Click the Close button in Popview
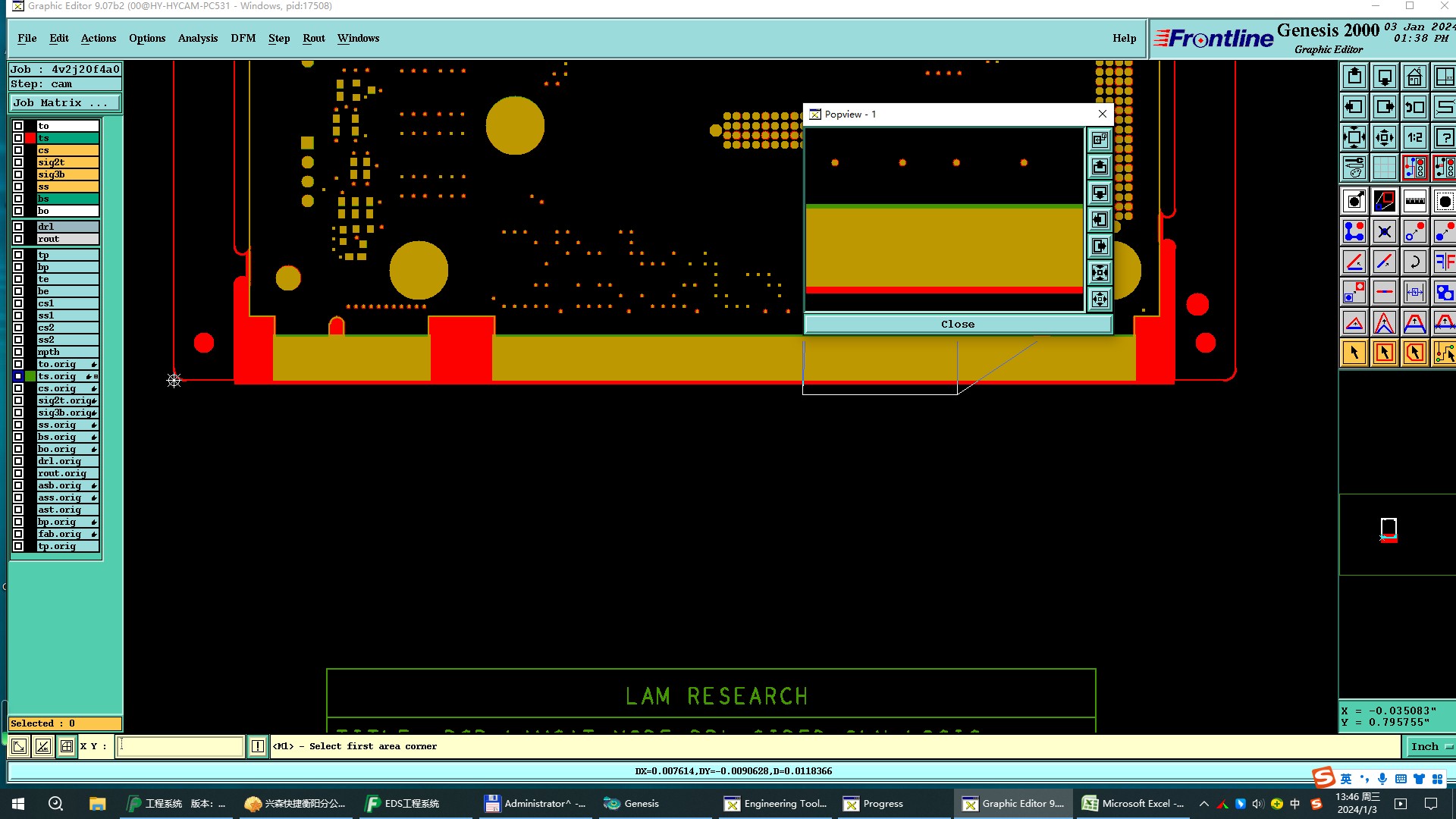The height and width of the screenshot is (819, 1456). coord(957,324)
